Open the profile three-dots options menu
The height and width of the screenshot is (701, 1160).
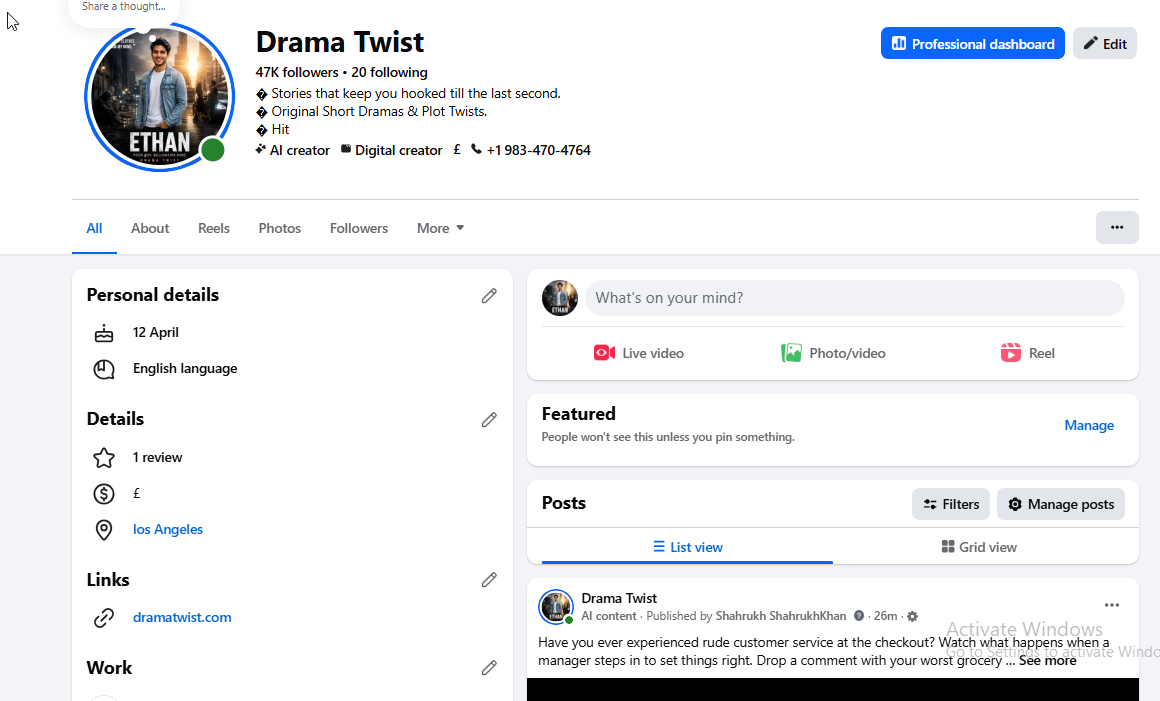click(1117, 228)
